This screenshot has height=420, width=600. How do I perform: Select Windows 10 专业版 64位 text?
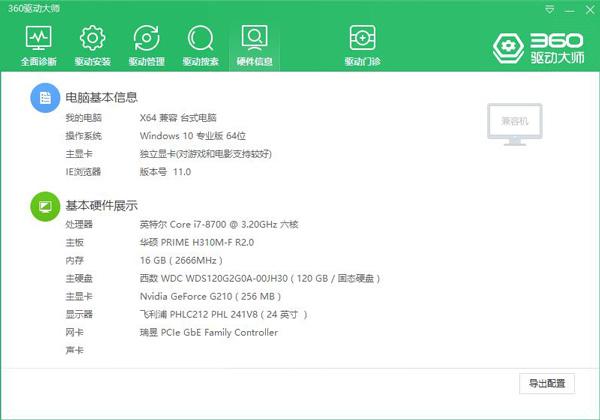click(x=193, y=136)
